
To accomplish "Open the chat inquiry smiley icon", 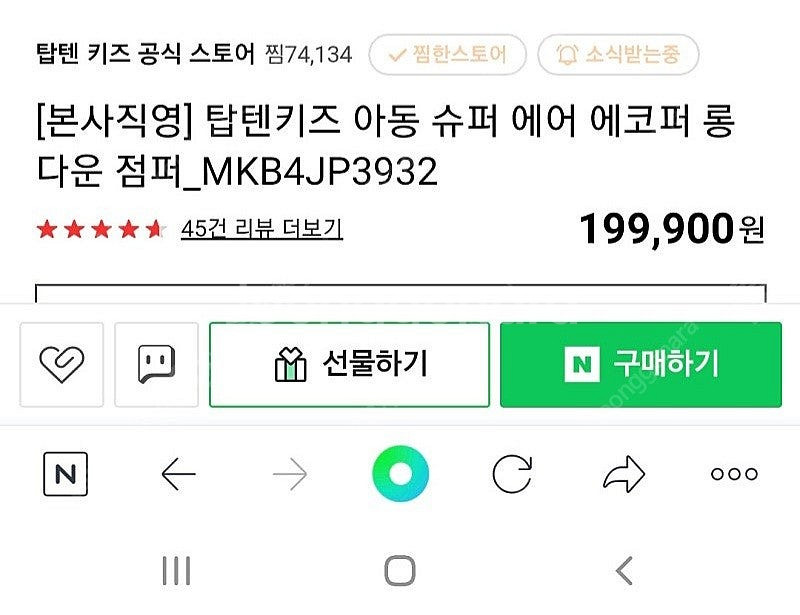I will [x=156, y=364].
